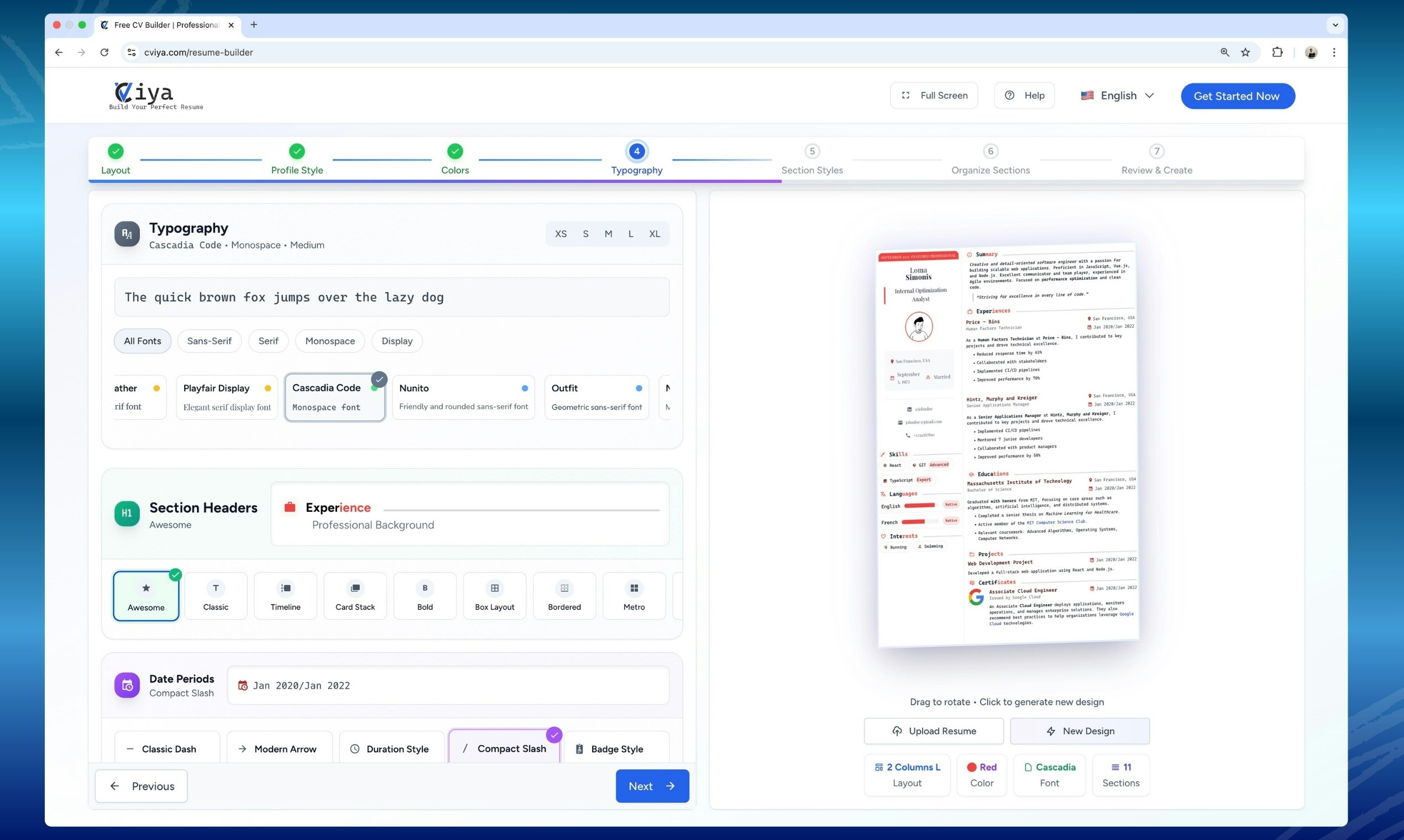Click the New Design button
The image size is (1404, 840).
click(1080, 731)
